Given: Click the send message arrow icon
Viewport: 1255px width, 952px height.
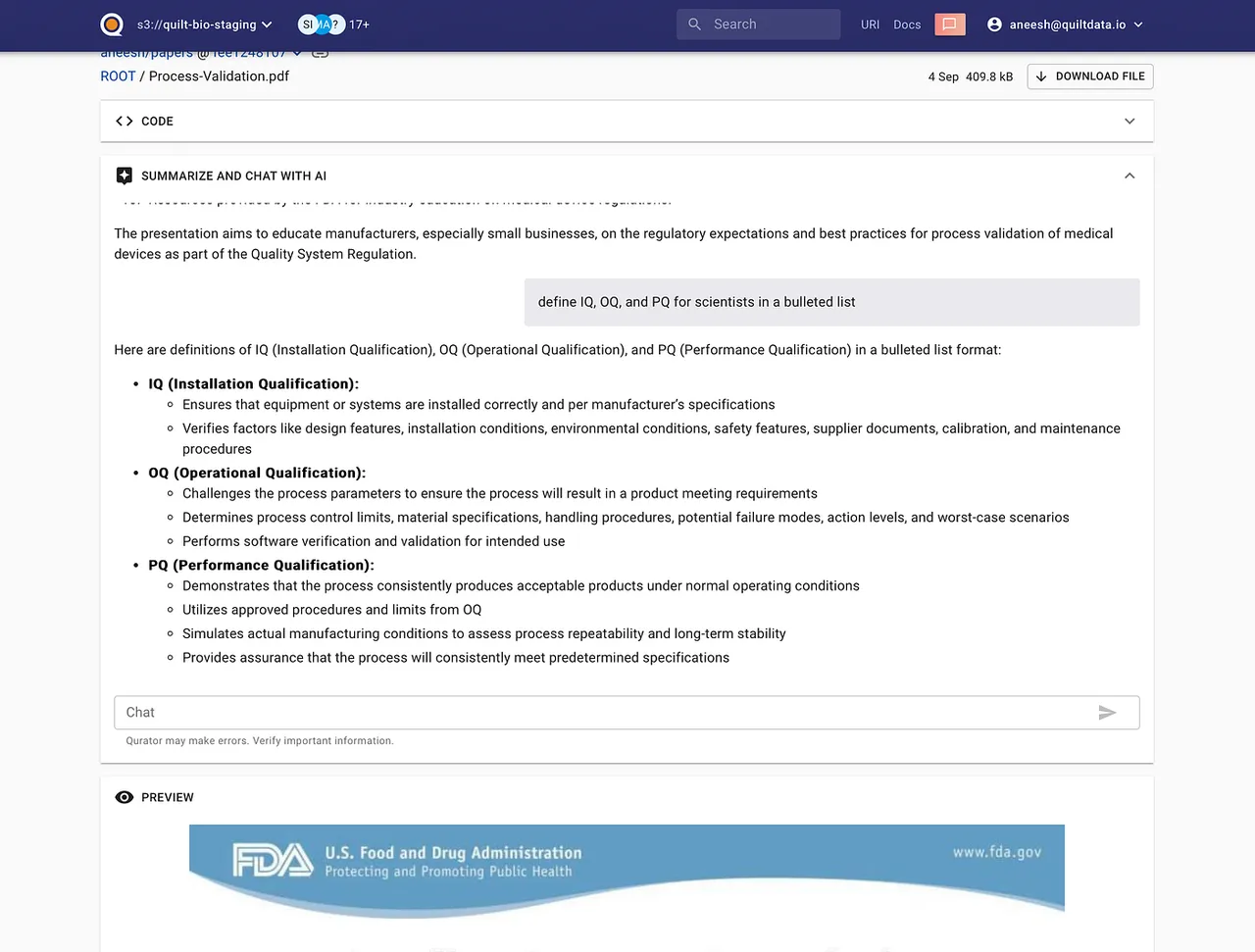Looking at the screenshot, I should [x=1107, y=713].
